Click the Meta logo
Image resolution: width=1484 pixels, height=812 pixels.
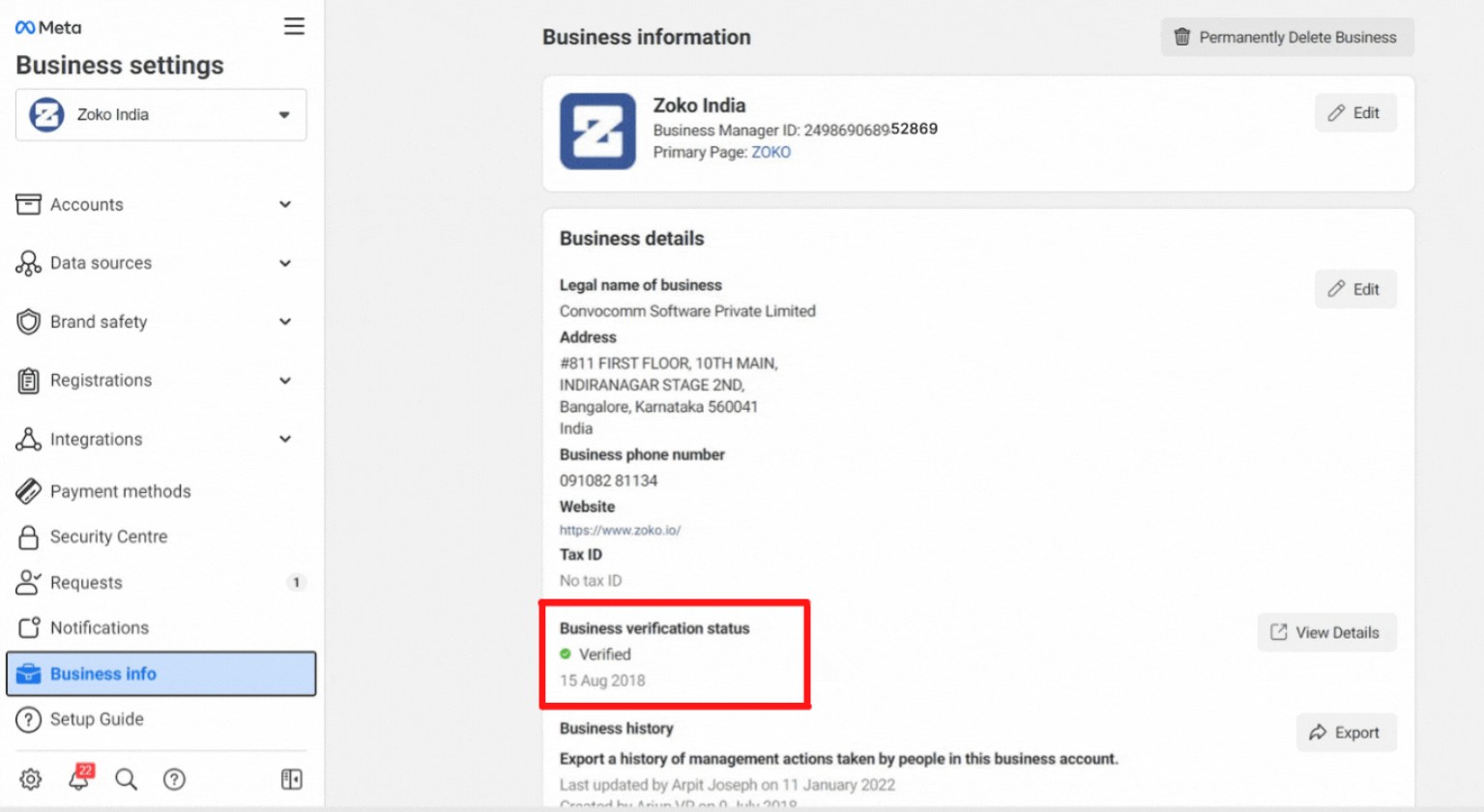[x=48, y=28]
